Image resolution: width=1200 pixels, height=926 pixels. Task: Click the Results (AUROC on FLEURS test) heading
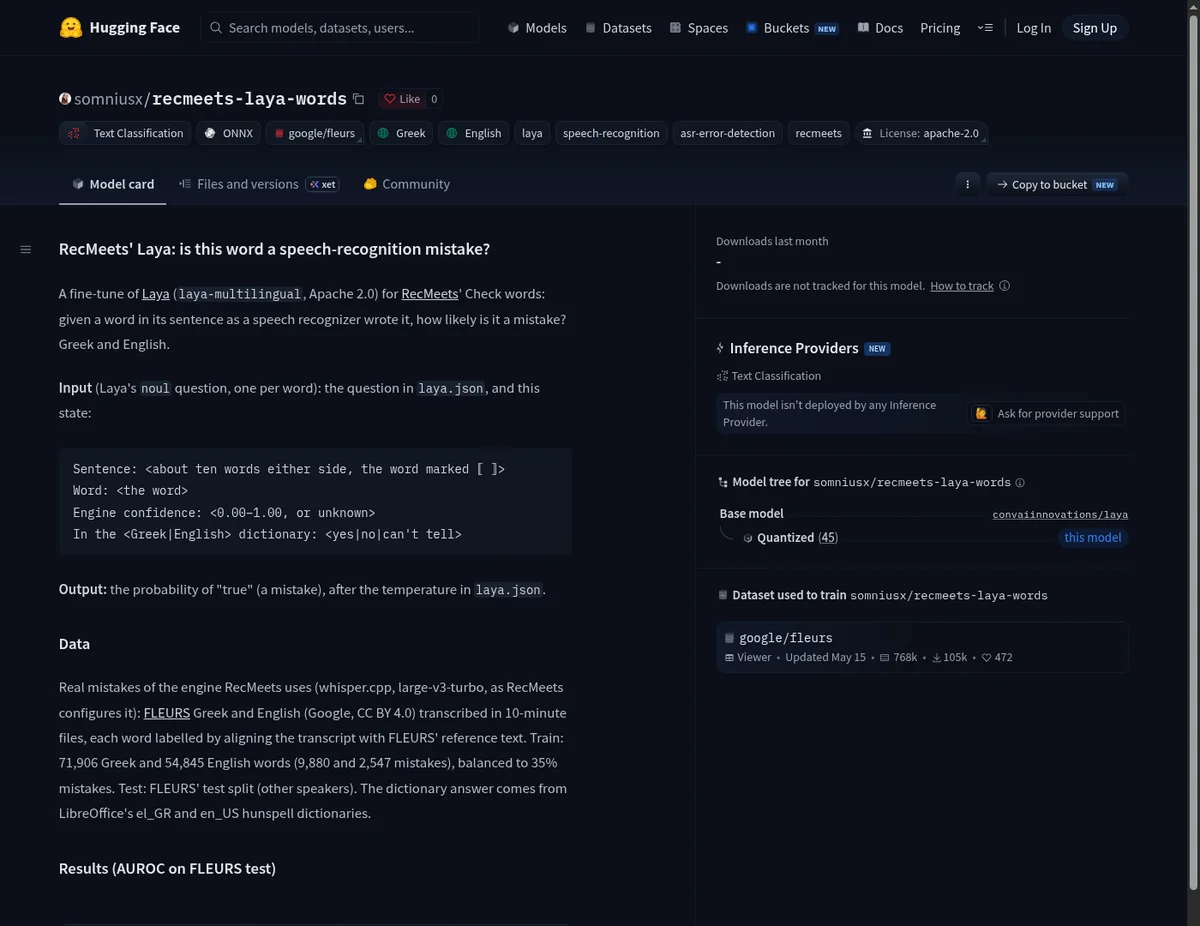point(167,869)
